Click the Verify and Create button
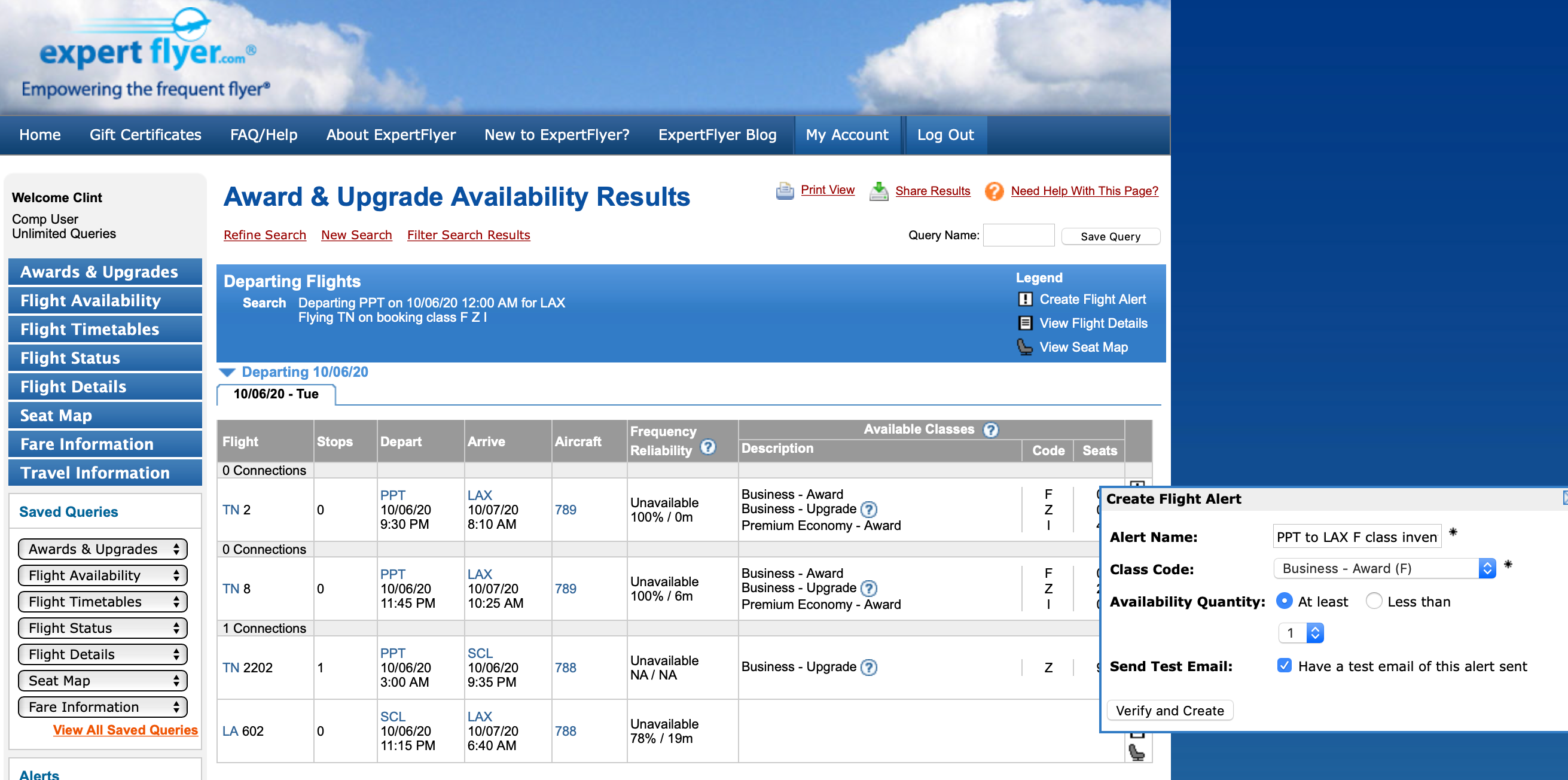 pyautogui.click(x=1169, y=711)
